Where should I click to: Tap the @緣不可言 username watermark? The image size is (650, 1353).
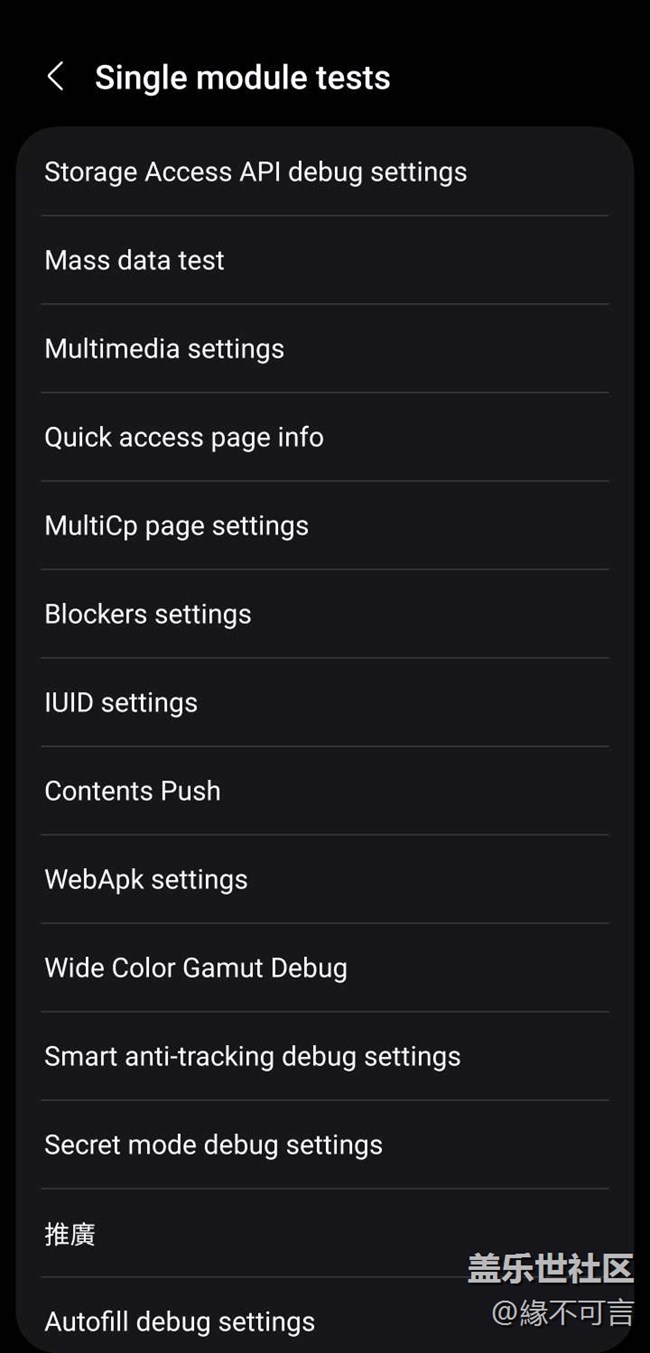point(562,1312)
